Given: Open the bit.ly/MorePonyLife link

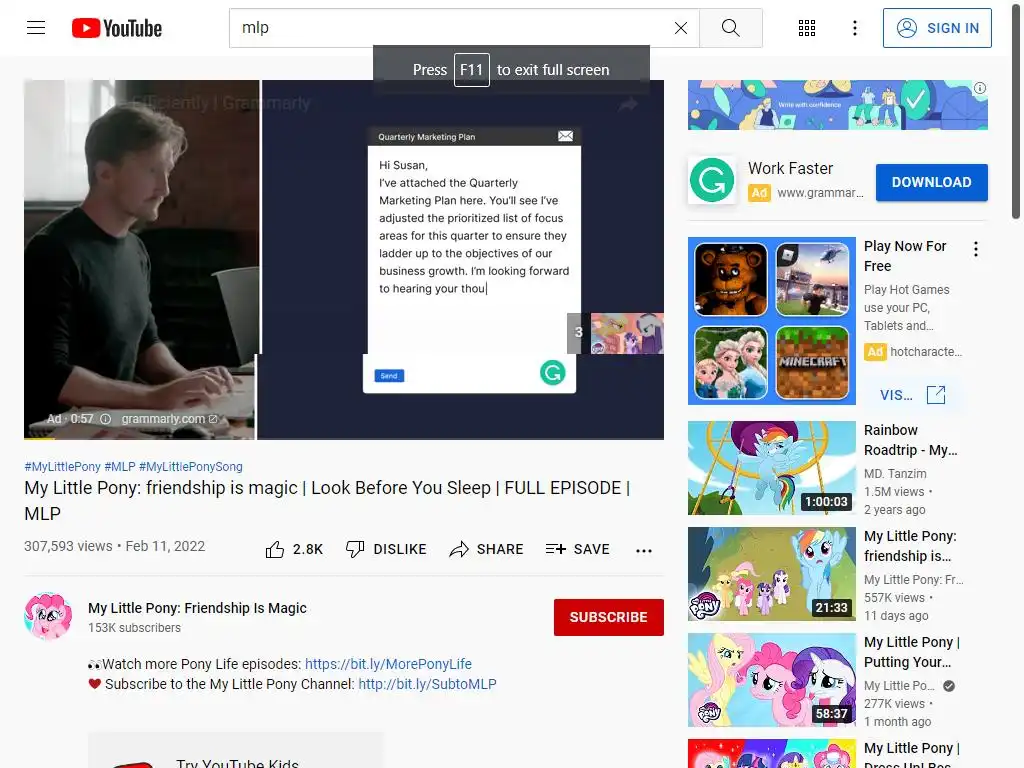Looking at the screenshot, I should 389,664.
